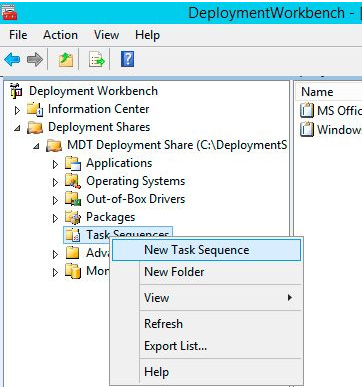Expand the Mon tree node arrow
Viewport: 364px width, 392px height.
(x=55, y=272)
